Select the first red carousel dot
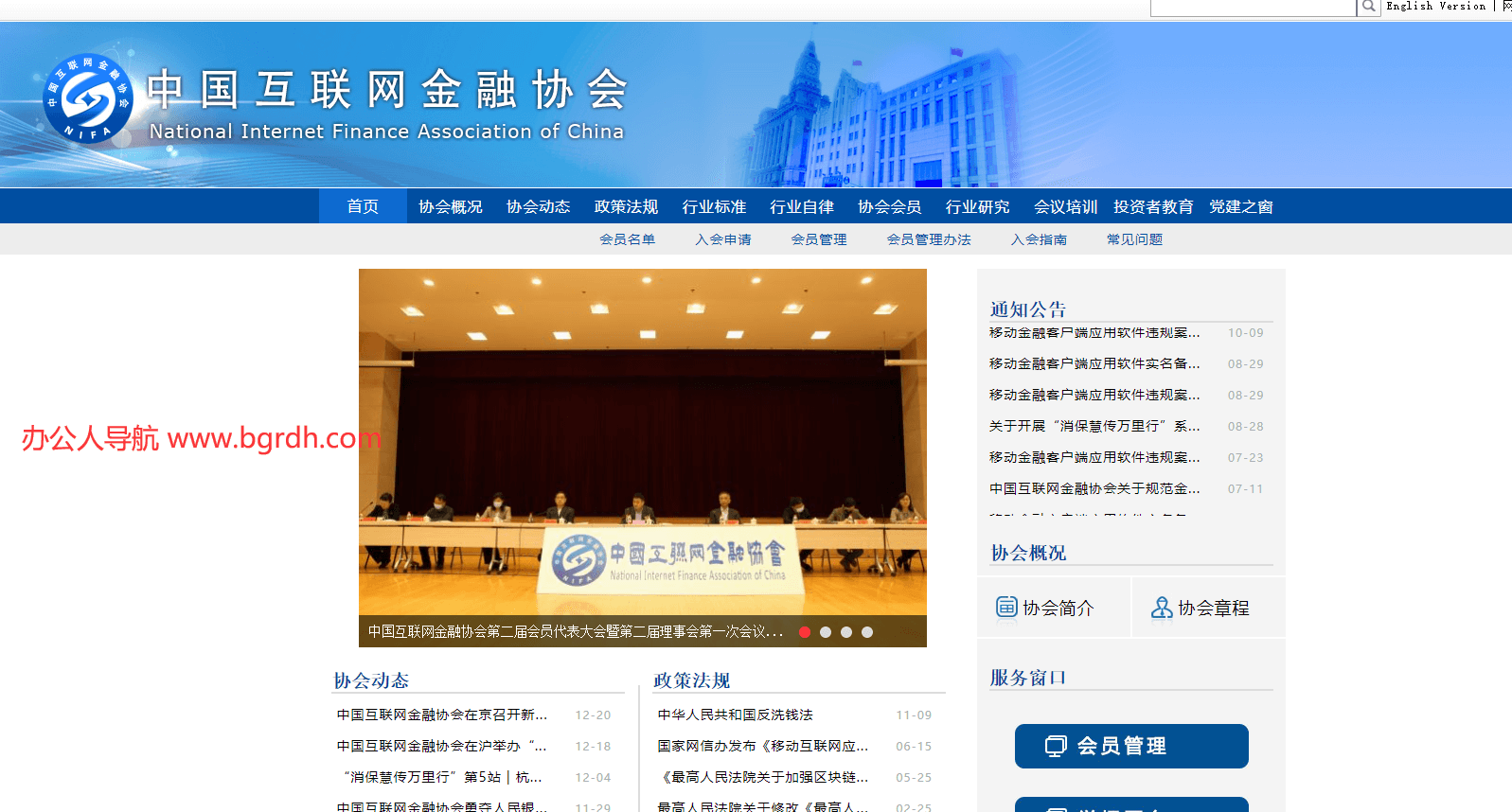The height and width of the screenshot is (812, 1512). point(805,632)
